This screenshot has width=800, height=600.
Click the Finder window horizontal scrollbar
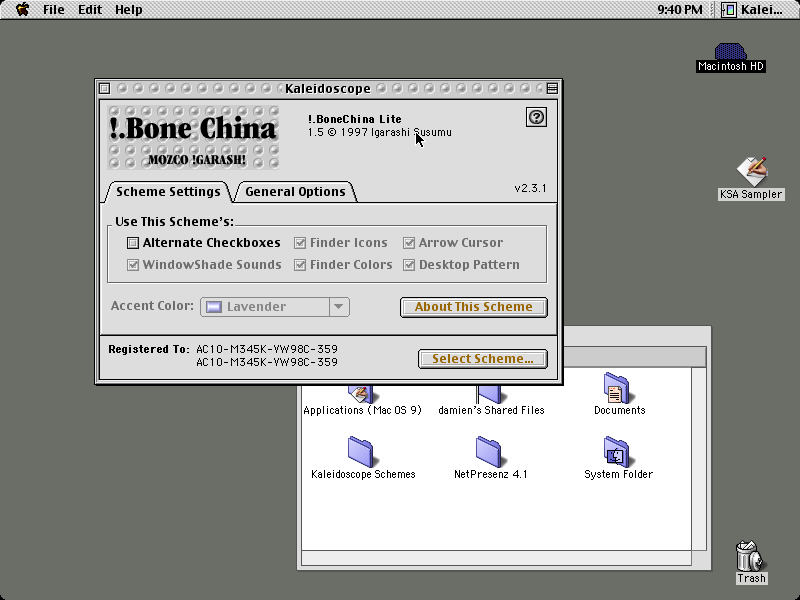[x=496, y=558]
